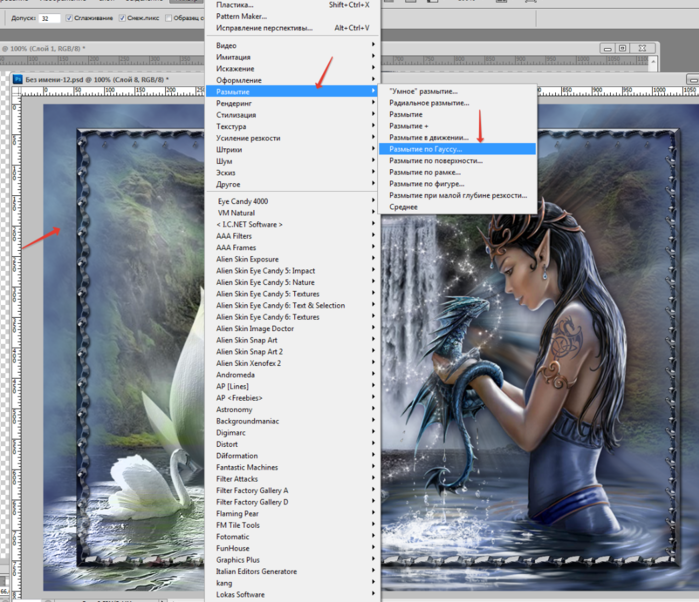Click the Photoshop icon on Без имени-12.psd title
Viewport: 699px width, 602px height.
pos(17,79)
